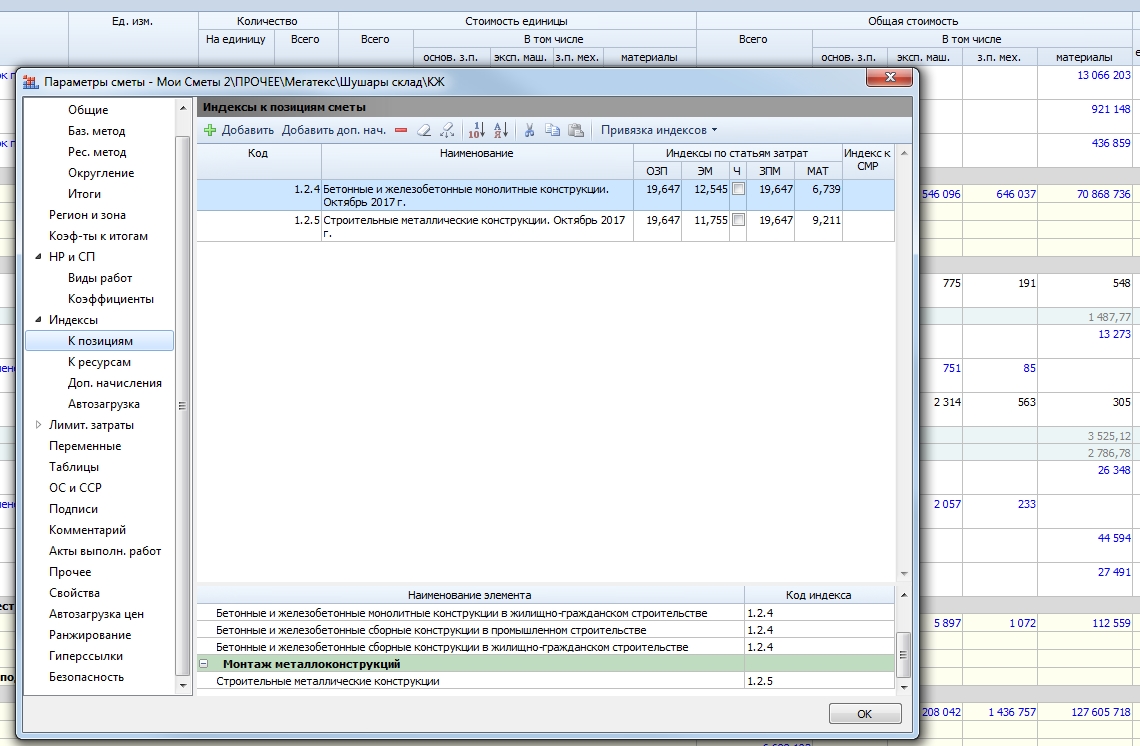Select row Строительные металлические конструкции. Октябрь 2017

click(545, 226)
